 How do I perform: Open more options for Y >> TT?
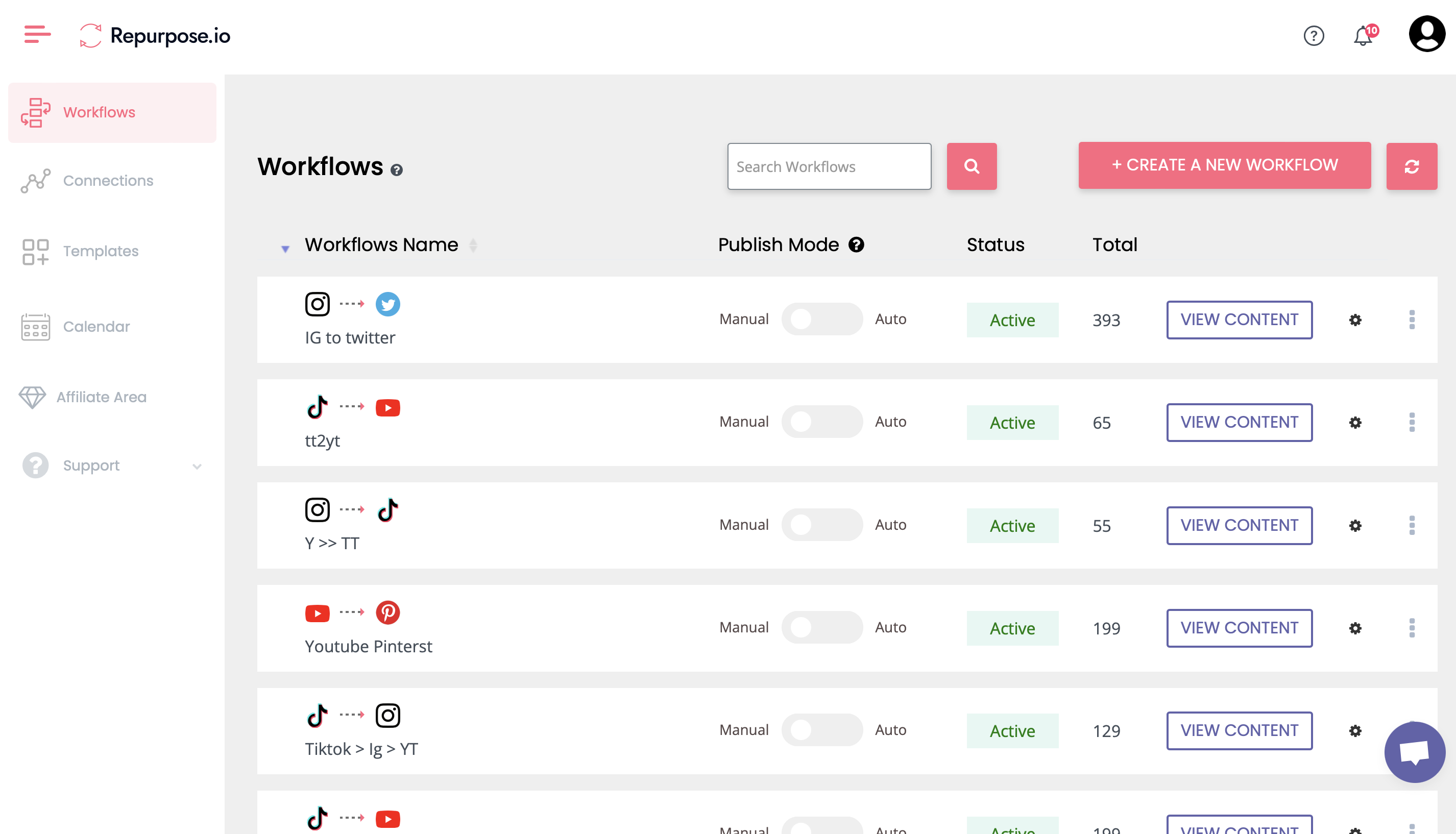[x=1411, y=525]
